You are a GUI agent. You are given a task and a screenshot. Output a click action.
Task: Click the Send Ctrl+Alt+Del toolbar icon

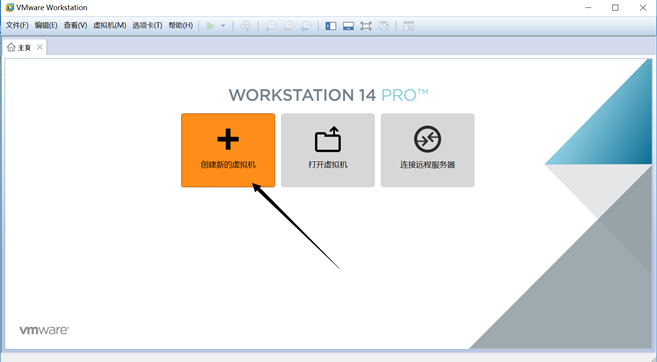[246, 26]
